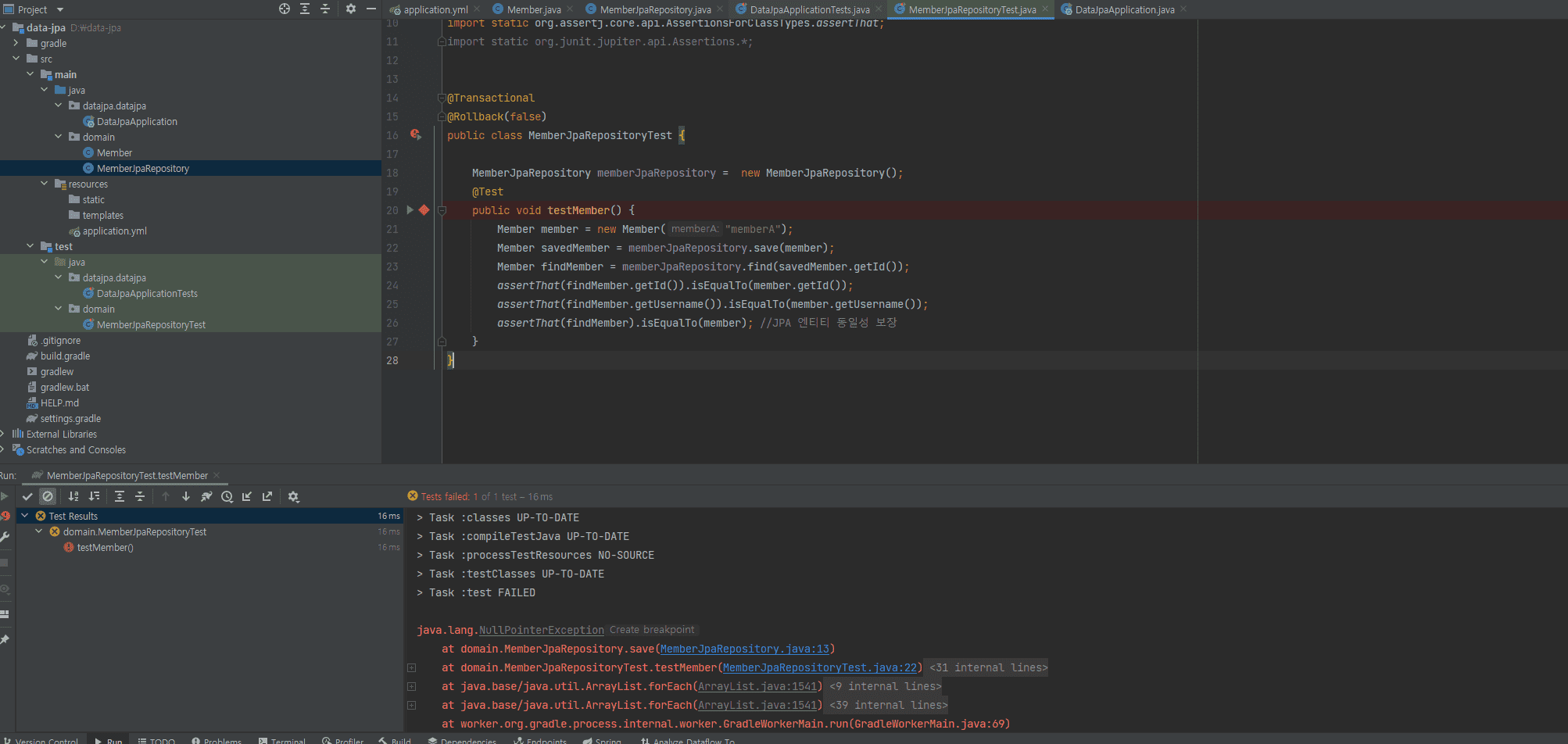Viewport: 1568px width, 744px height.
Task: Toggle show passed tests checkmark
Action: (27, 496)
